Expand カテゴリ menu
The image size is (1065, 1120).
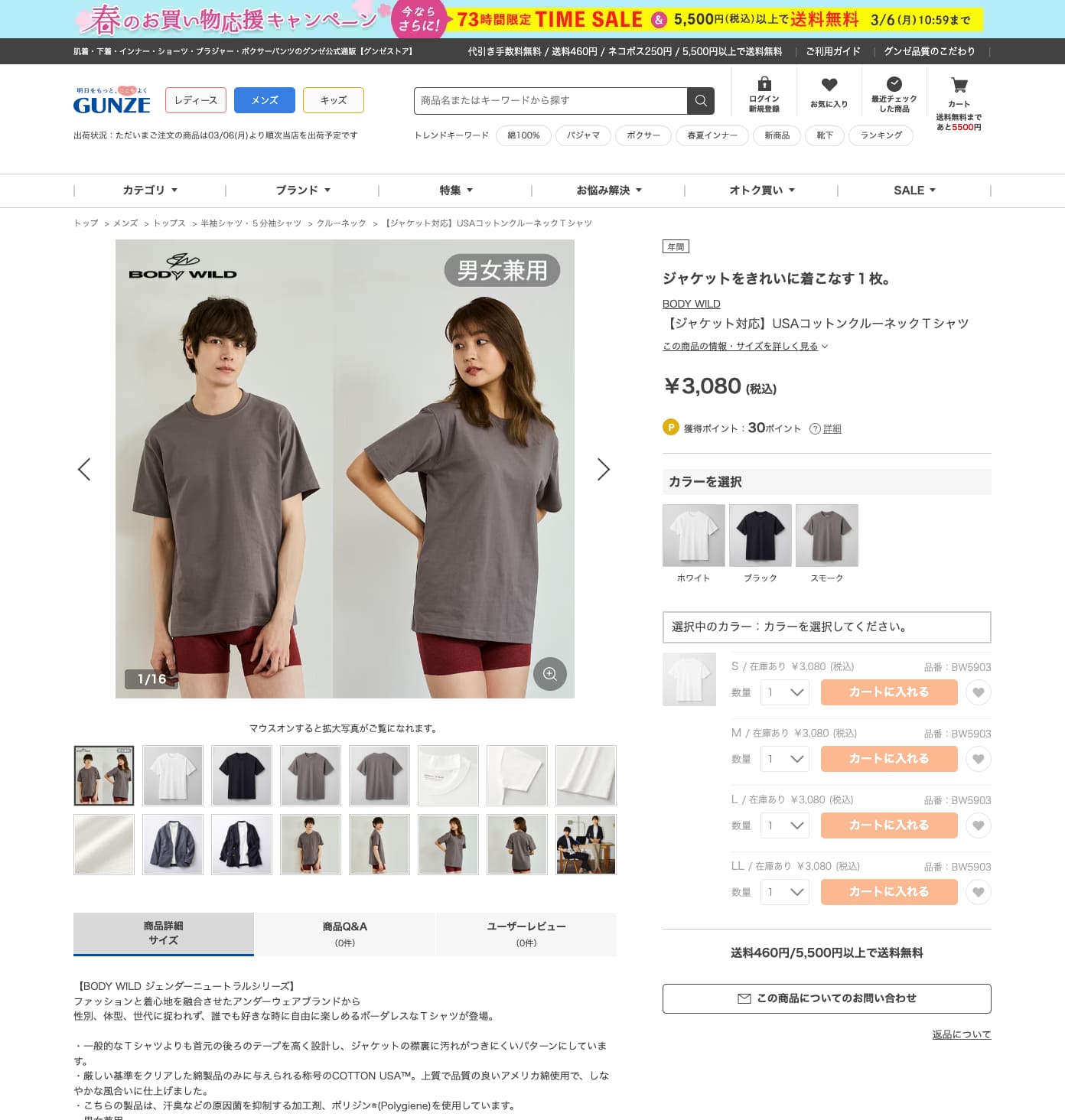[x=150, y=190]
